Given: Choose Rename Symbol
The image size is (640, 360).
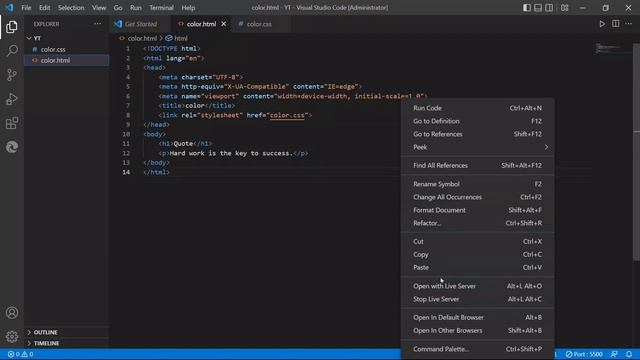Looking at the screenshot, I should tap(477, 184).
